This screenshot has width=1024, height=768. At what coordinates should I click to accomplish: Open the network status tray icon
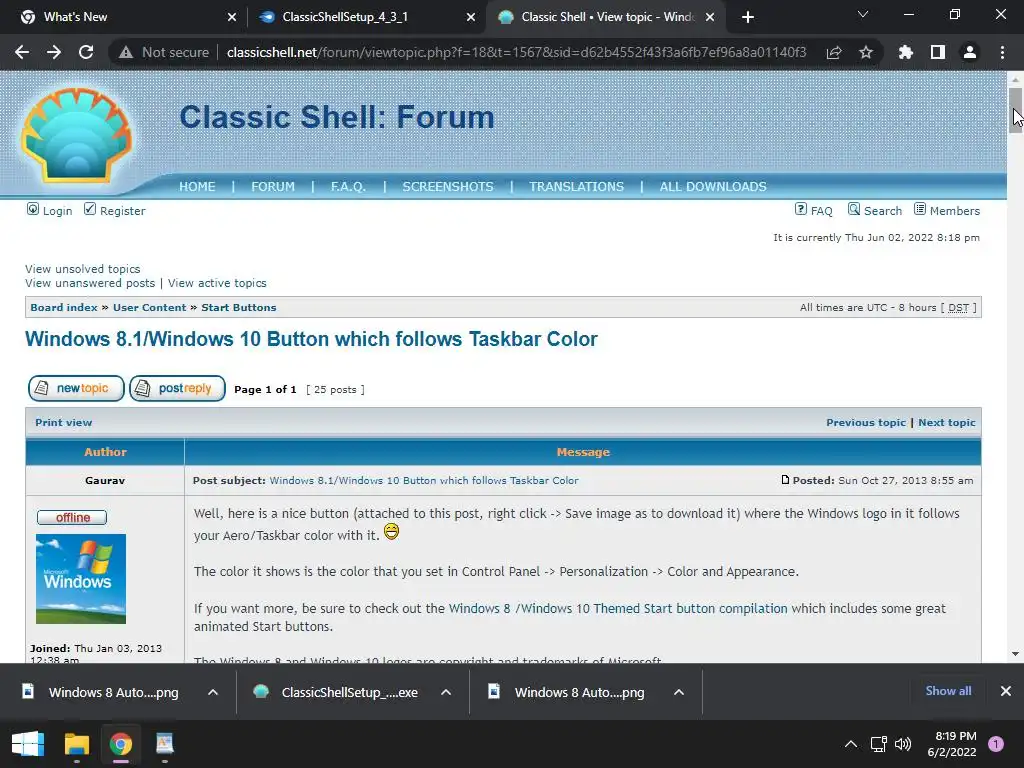pyautogui.click(x=878, y=744)
